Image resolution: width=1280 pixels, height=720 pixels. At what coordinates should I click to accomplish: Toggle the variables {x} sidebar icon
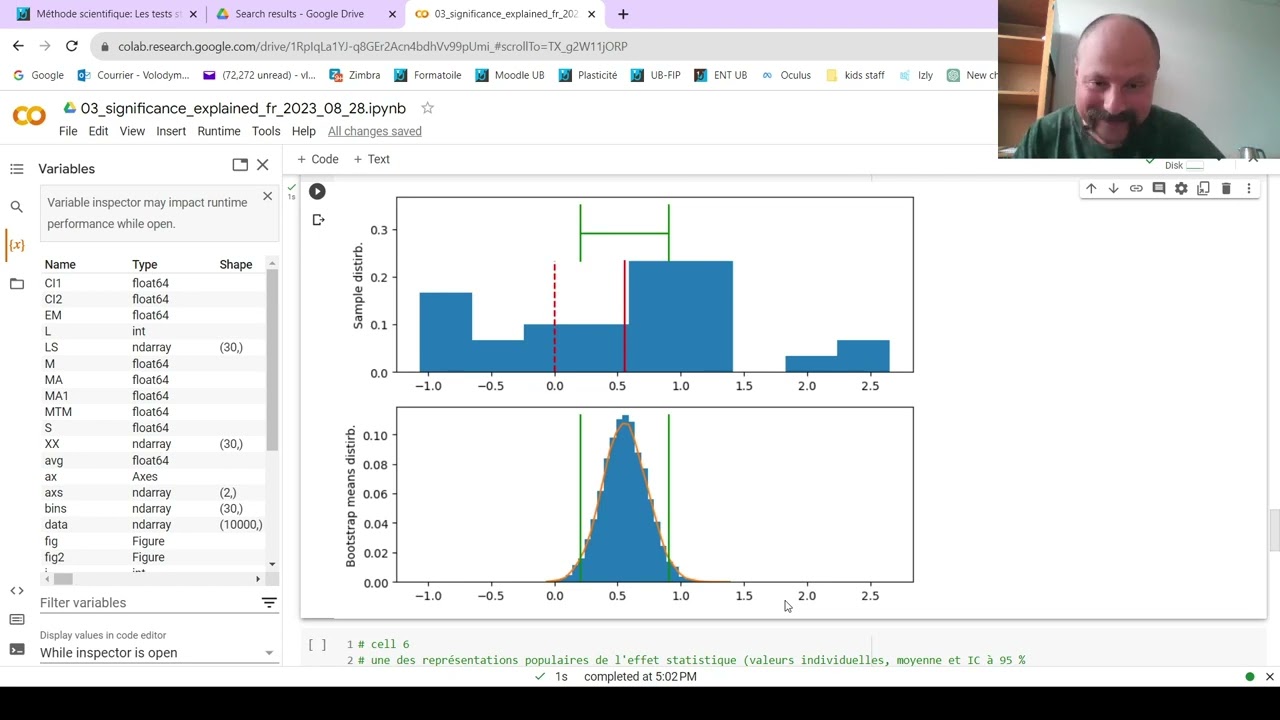16,245
